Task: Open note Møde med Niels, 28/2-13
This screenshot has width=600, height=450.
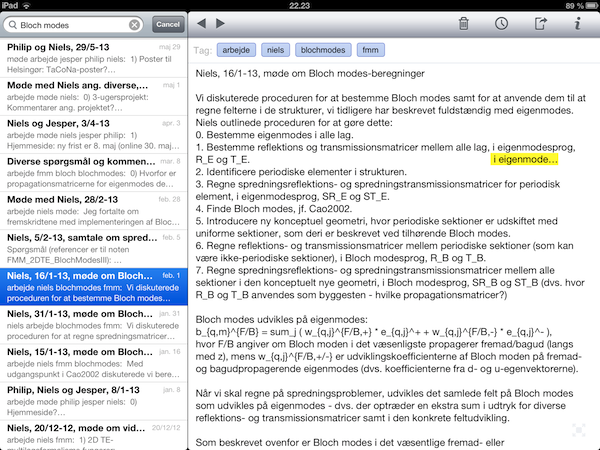Action: pyautogui.click(x=94, y=211)
